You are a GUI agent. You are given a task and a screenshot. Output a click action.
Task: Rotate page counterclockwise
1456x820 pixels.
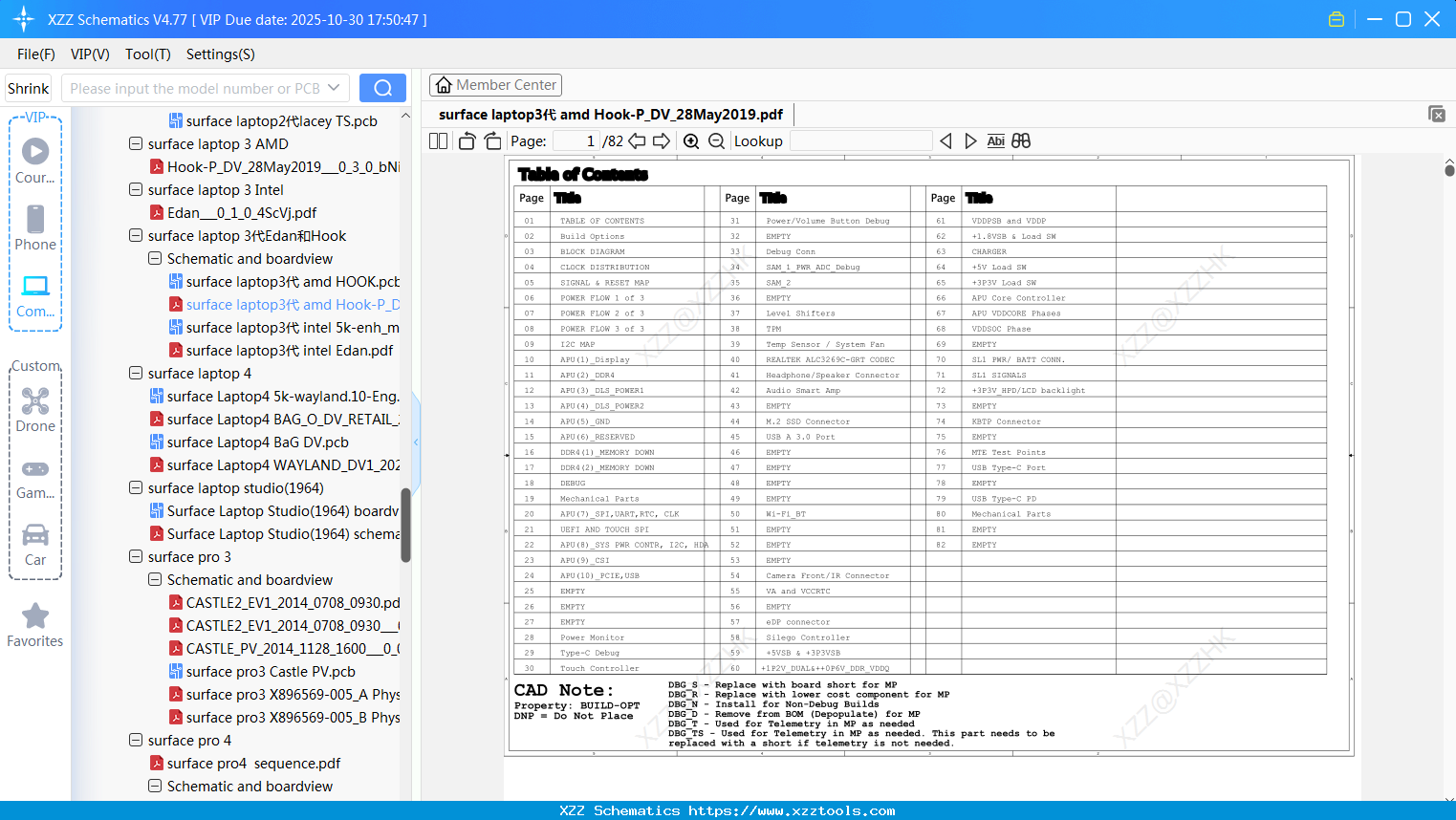pyautogui.click(x=467, y=140)
